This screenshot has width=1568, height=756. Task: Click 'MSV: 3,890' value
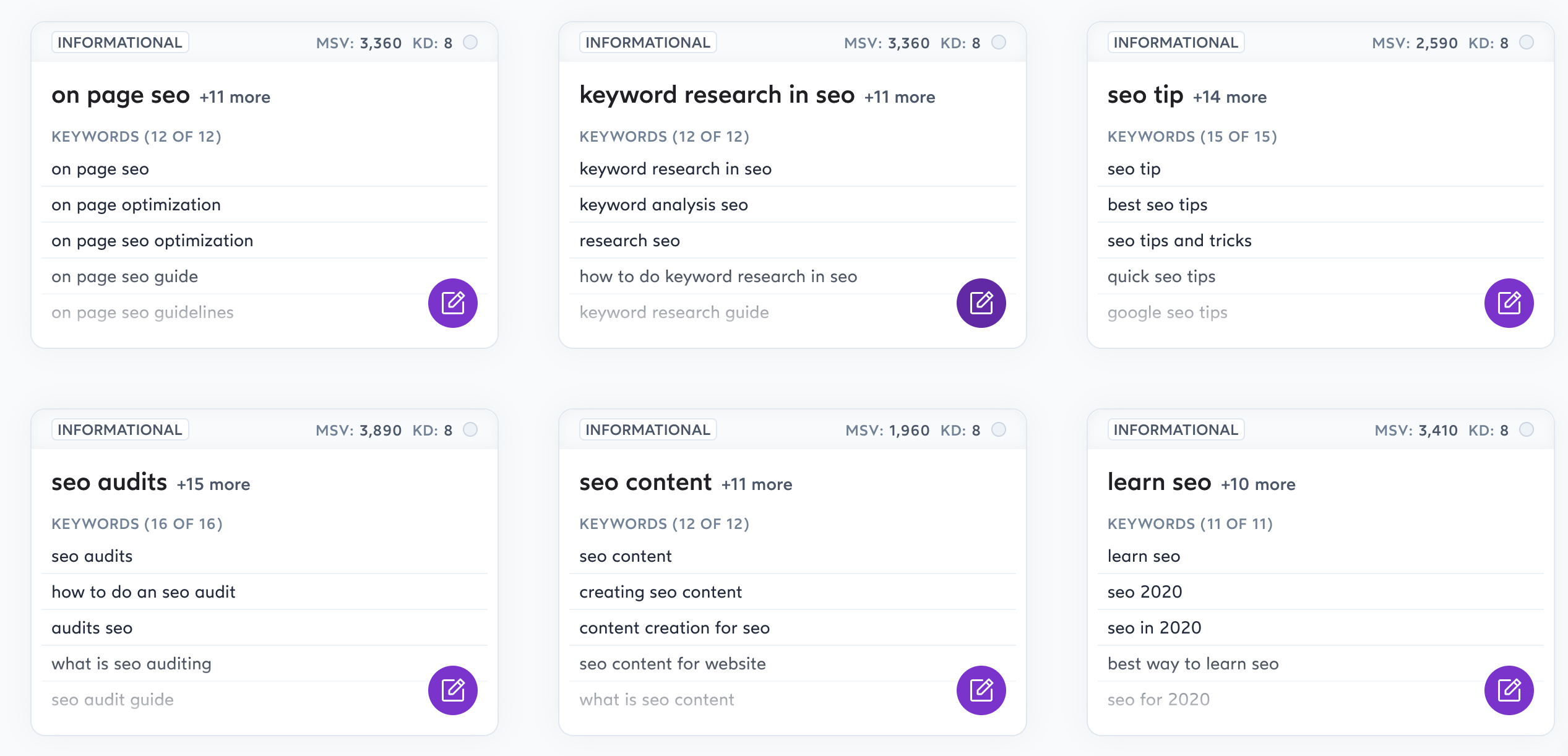point(359,430)
